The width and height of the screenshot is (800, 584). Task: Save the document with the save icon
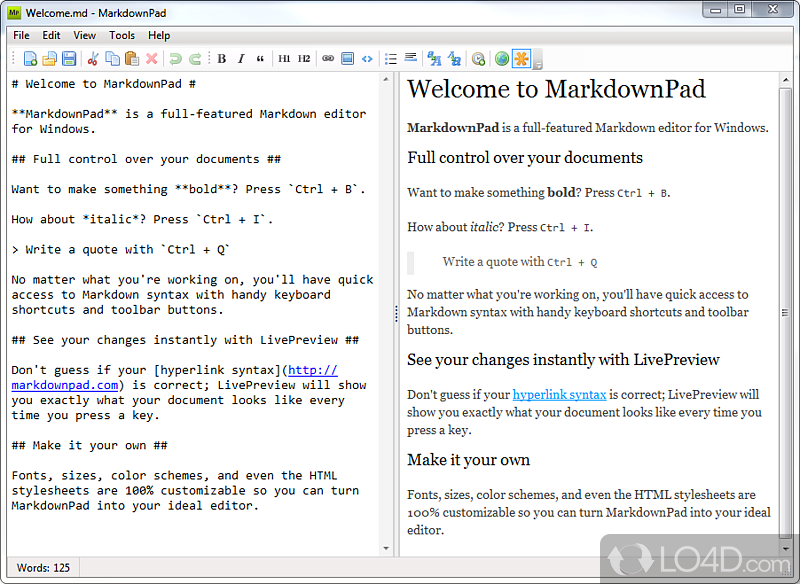pos(67,59)
